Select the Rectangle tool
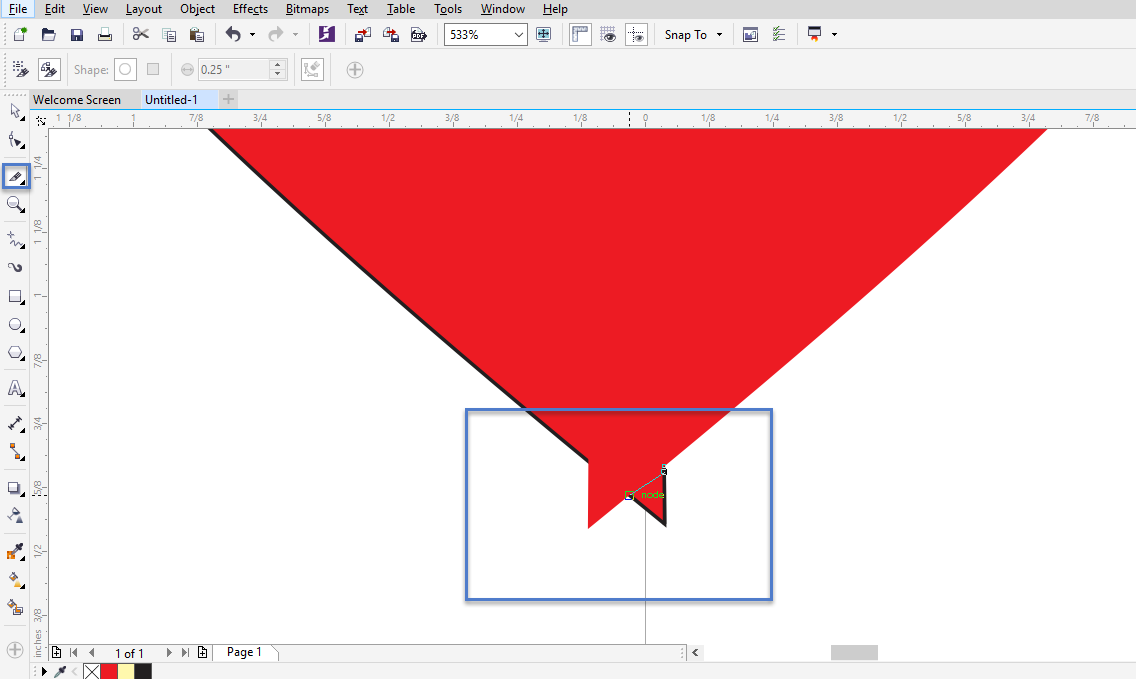Viewport: 1136px width, 679px height. (x=15, y=296)
